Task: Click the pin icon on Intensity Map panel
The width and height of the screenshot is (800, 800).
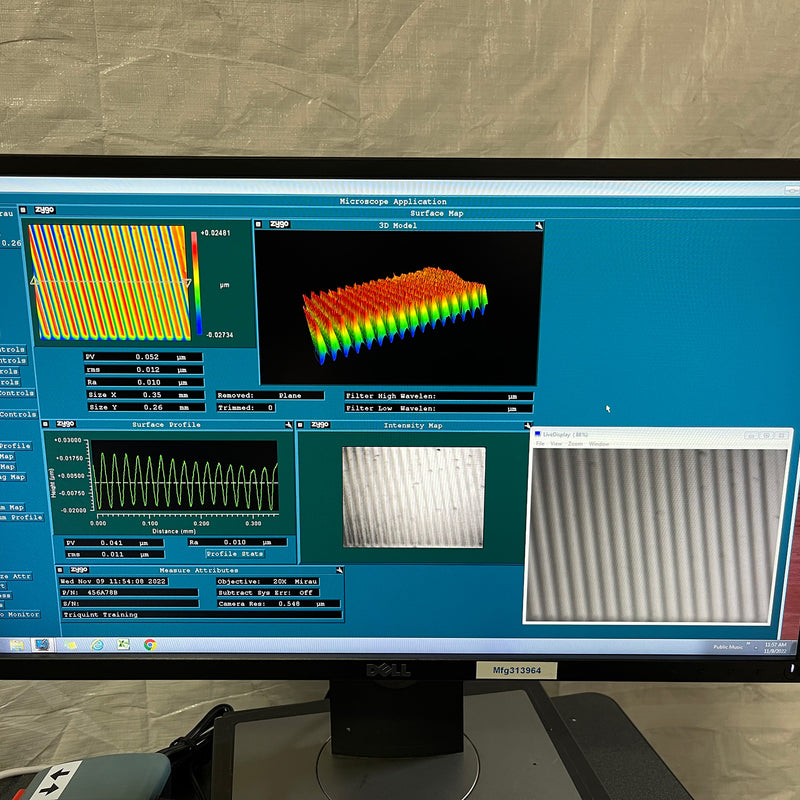Action: [x=528, y=425]
